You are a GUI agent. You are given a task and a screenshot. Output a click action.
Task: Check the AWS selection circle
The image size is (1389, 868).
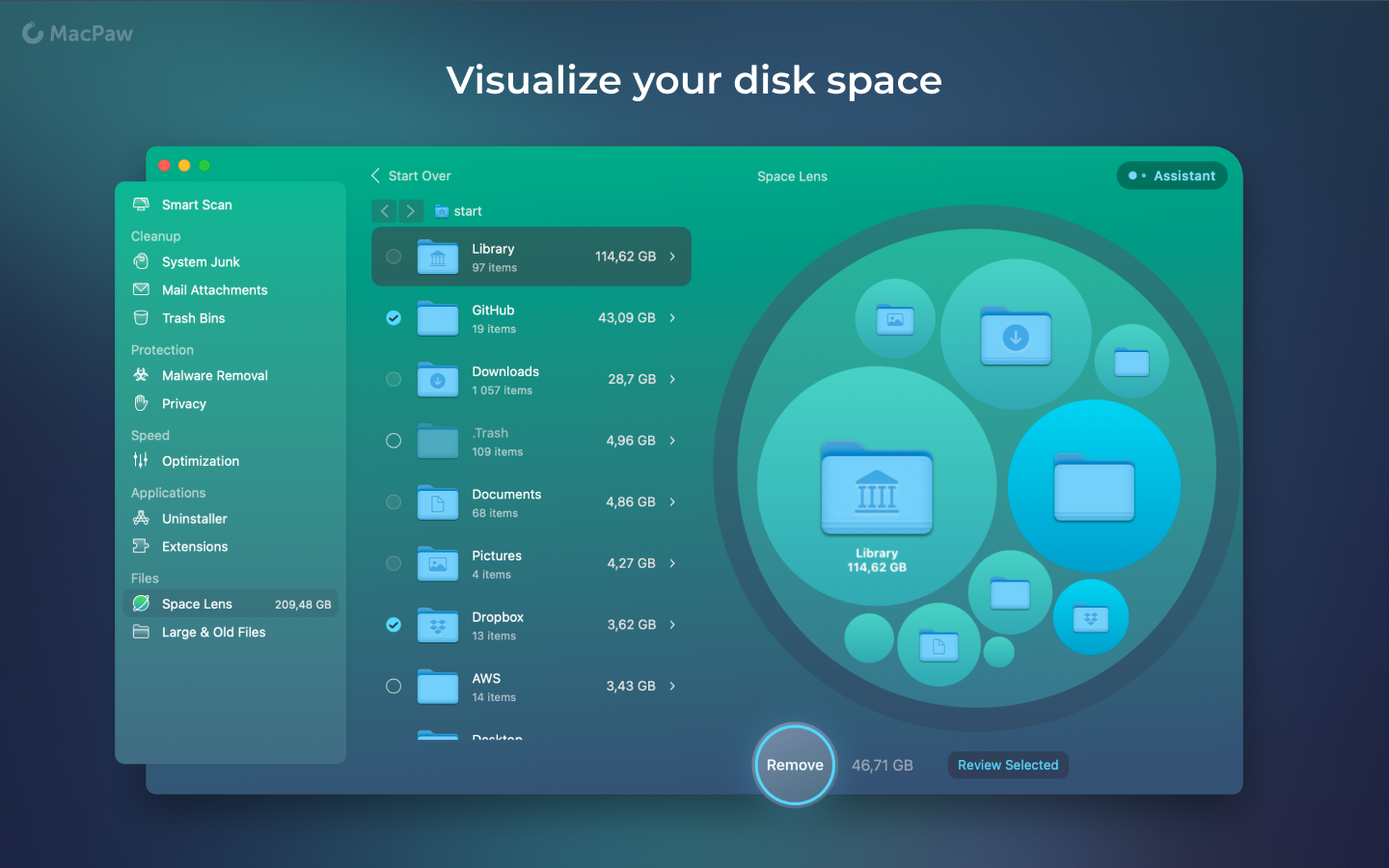[394, 686]
